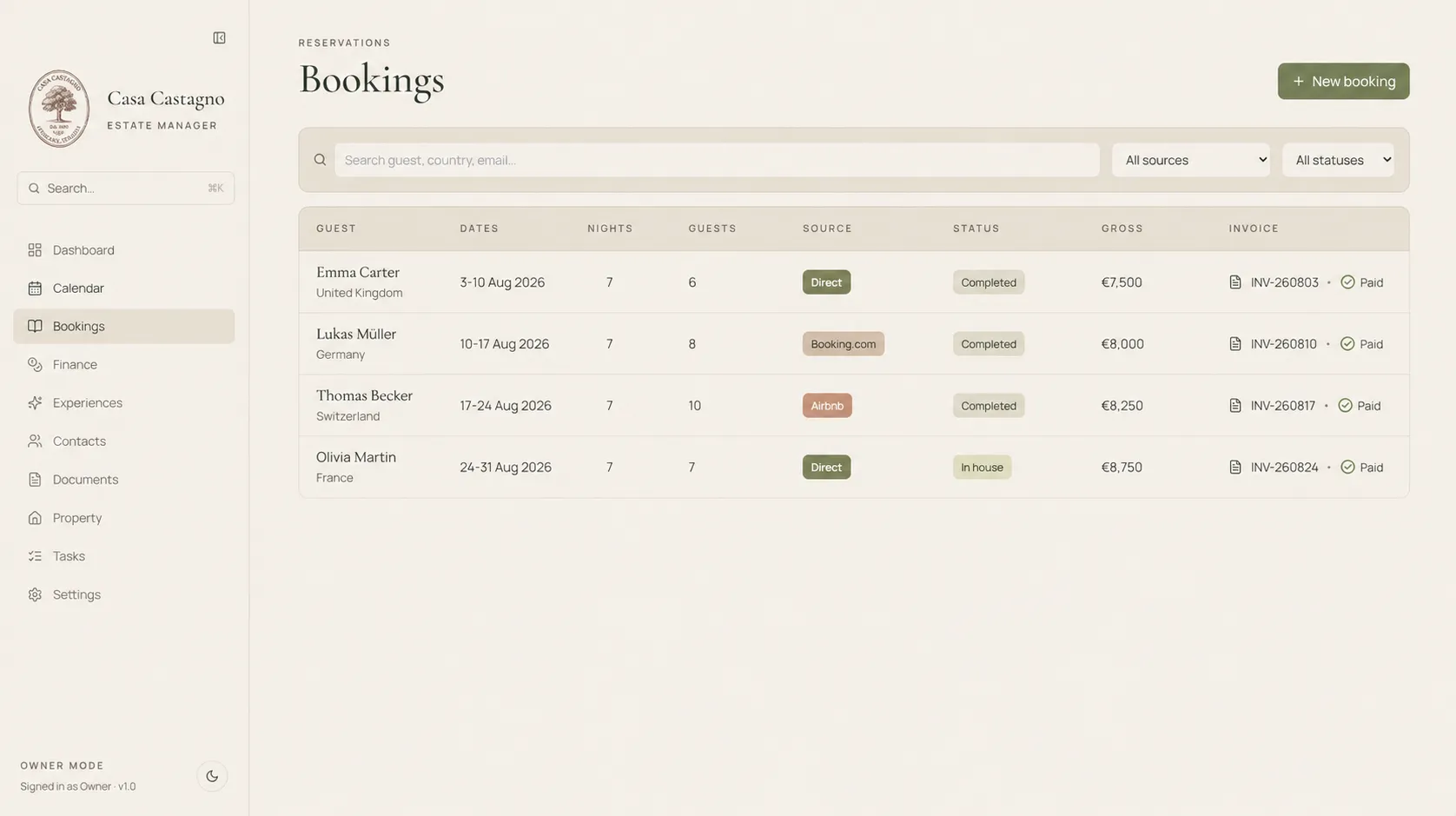Open invoice document icon for INV-260803
Screen dimensions: 1456x816
(x=1235, y=282)
